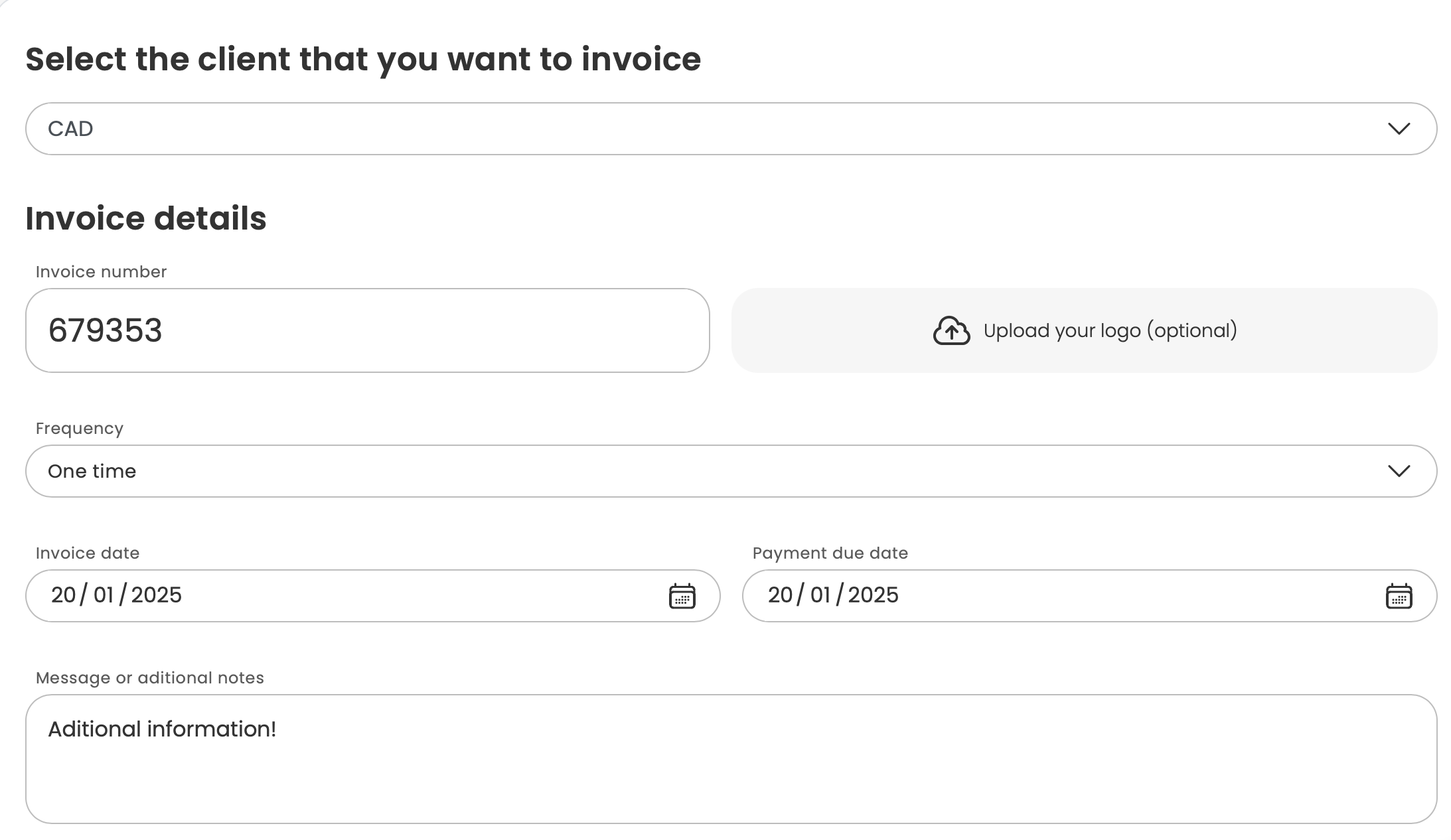The height and width of the screenshot is (840, 1451).
Task: Click the Payment due date label
Action: (830, 553)
